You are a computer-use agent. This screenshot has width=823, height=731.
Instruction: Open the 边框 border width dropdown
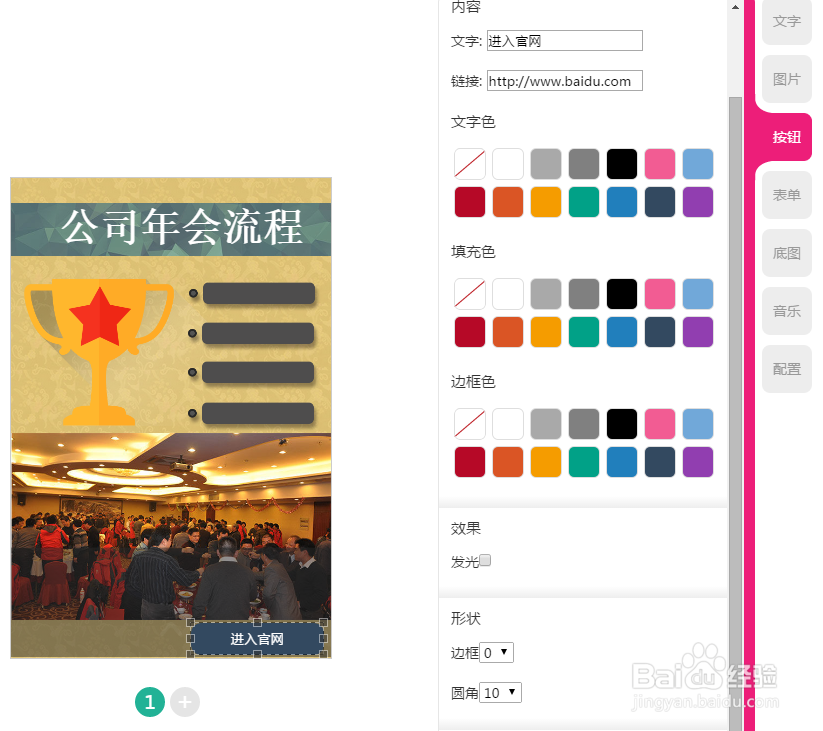click(497, 652)
